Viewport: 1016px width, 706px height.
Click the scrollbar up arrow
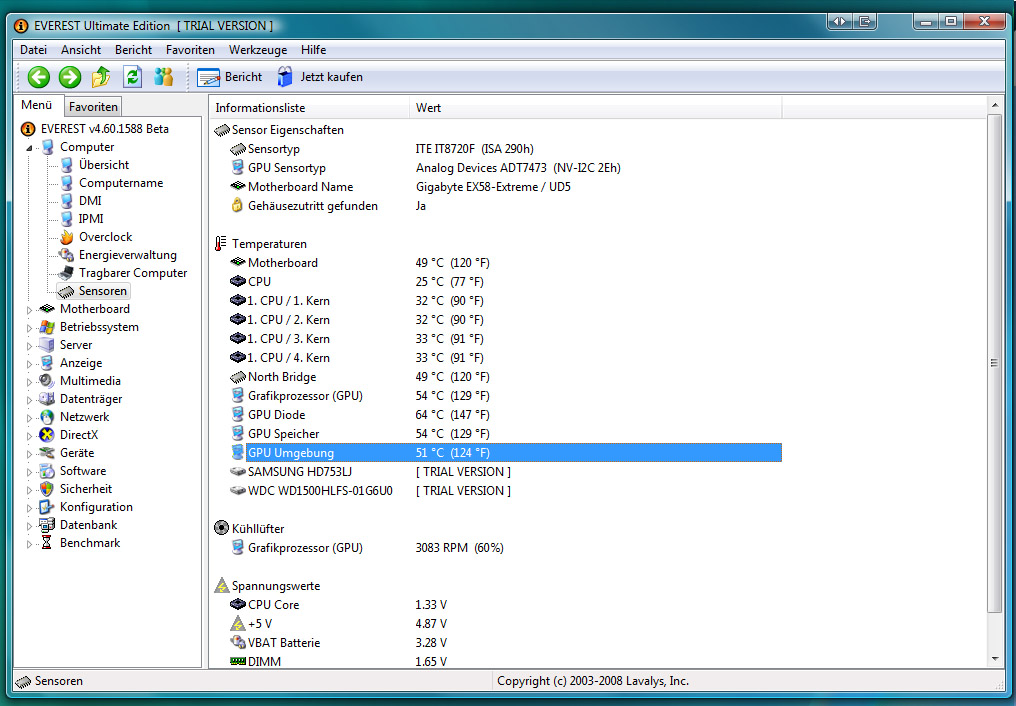tap(995, 105)
